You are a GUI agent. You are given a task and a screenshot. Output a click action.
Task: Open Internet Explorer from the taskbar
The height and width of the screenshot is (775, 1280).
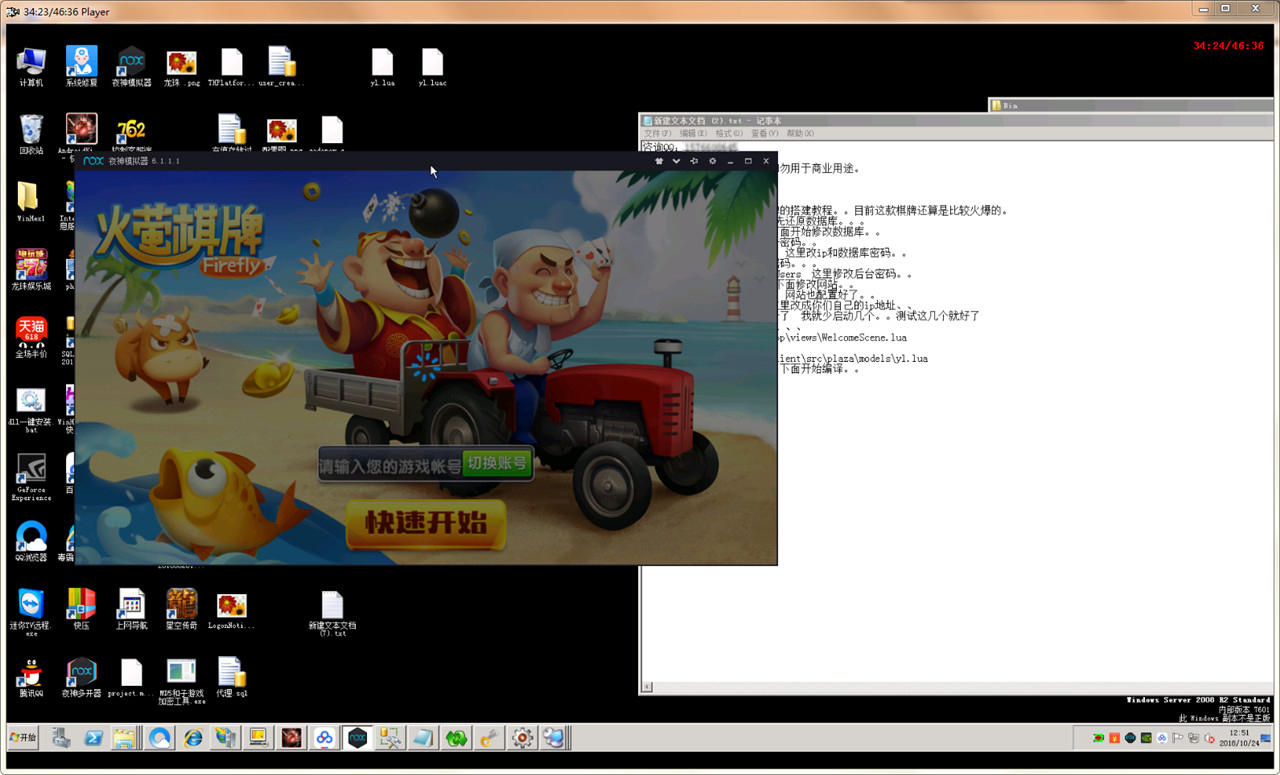[193, 738]
